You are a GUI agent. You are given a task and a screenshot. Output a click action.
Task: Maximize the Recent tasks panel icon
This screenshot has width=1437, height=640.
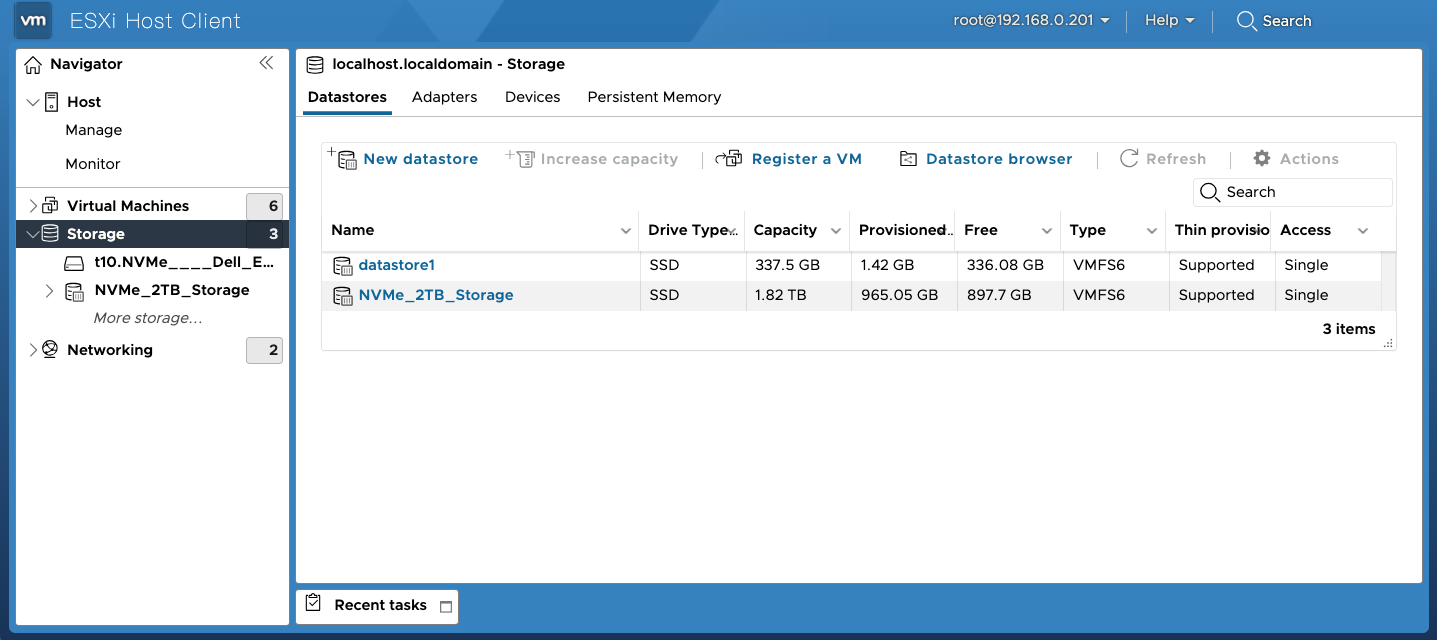click(x=446, y=607)
